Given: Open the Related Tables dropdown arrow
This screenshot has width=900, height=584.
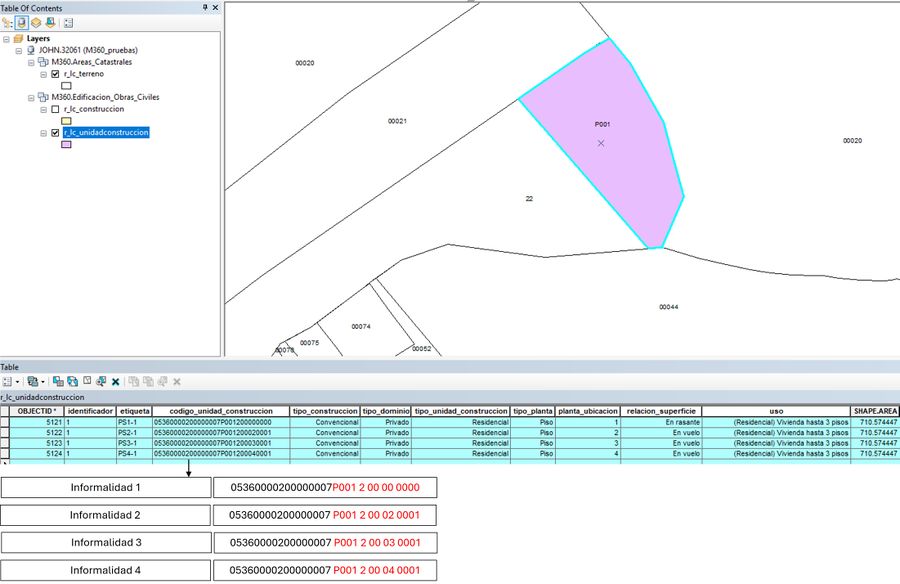Looking at the screenshot, I should coord(43,382).
